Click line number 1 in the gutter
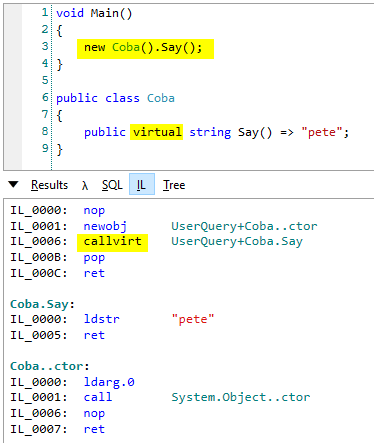Image resolution: width=374 pixels, height=443 pixels. pyautogui.click(x=45, y=12)
